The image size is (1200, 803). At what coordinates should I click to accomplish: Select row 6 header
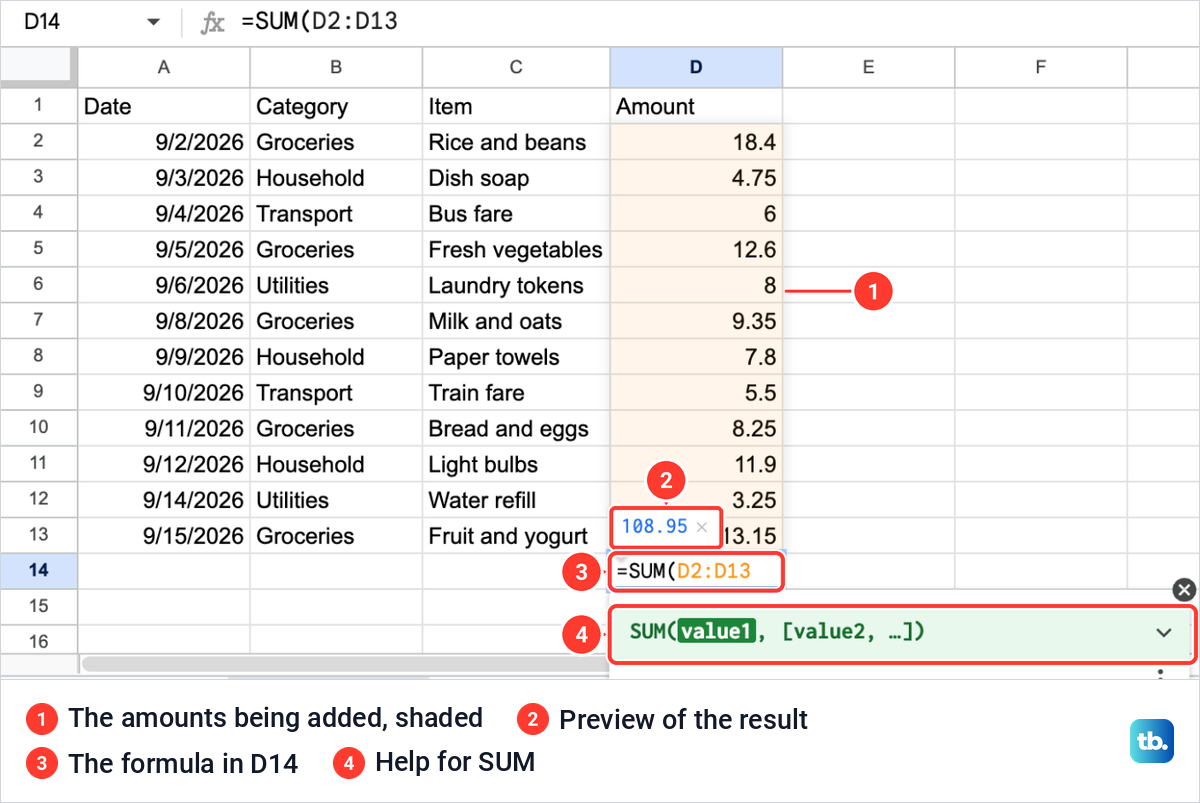click(x=38, y=285)
